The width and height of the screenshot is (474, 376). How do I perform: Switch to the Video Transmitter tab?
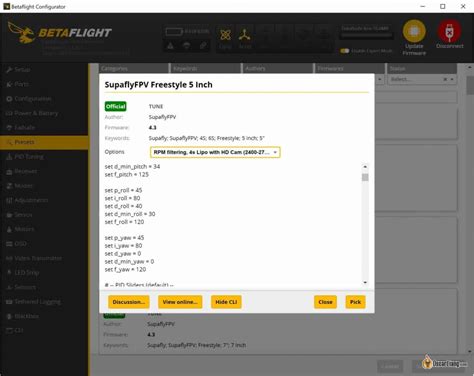44,258
